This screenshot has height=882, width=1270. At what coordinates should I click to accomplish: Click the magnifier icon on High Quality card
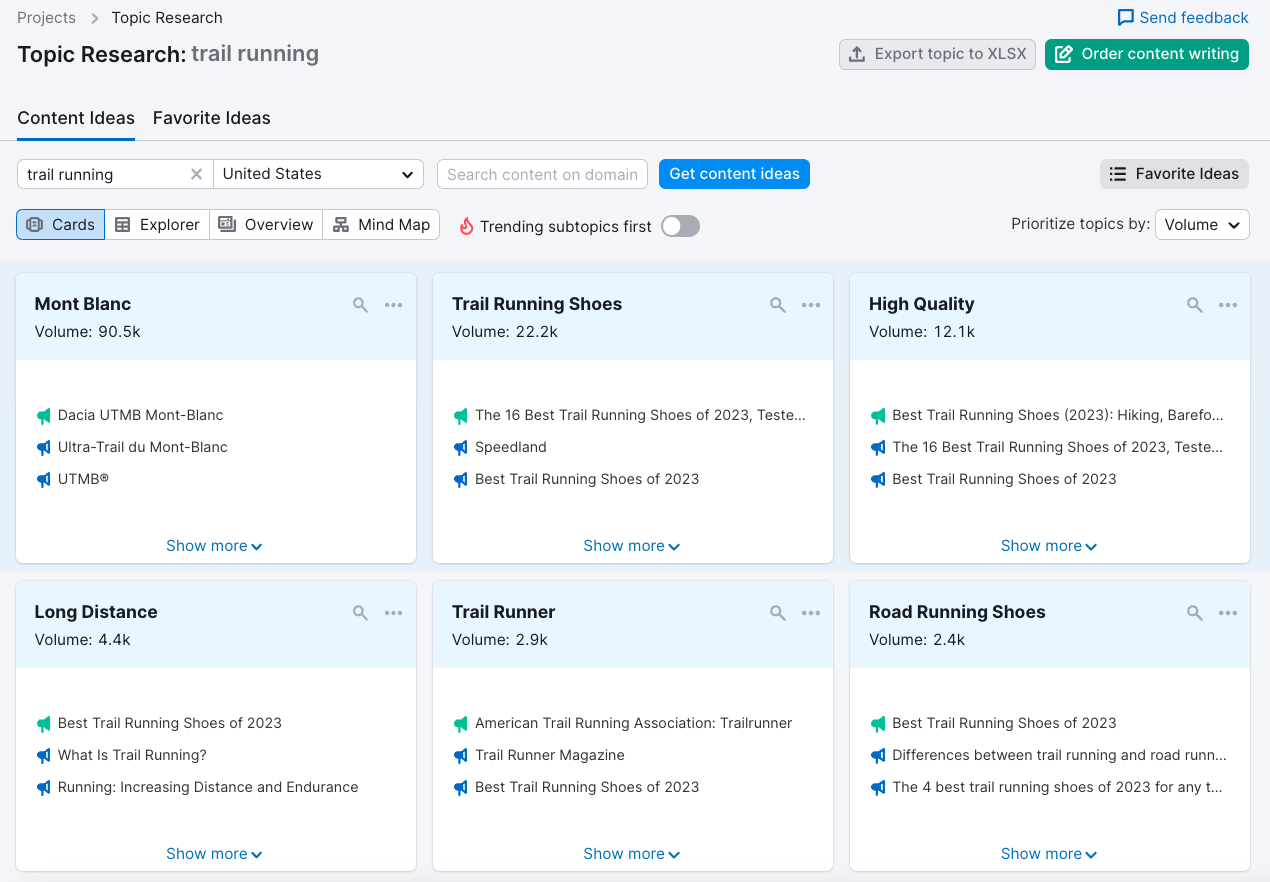[1194, 305]
